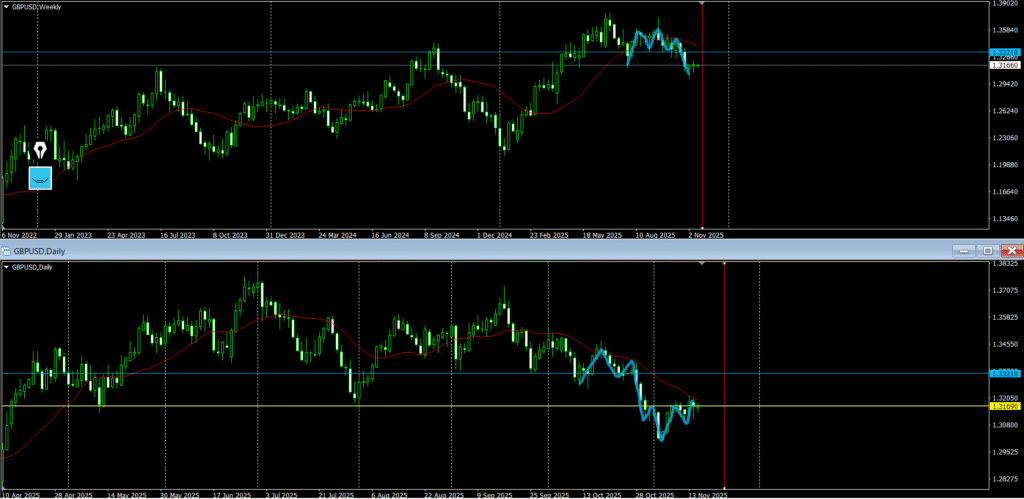Screen dimensions: 1024x499
Task: Click the blue 1.33210 price label on daily chart
Action: click(1004, 373)
